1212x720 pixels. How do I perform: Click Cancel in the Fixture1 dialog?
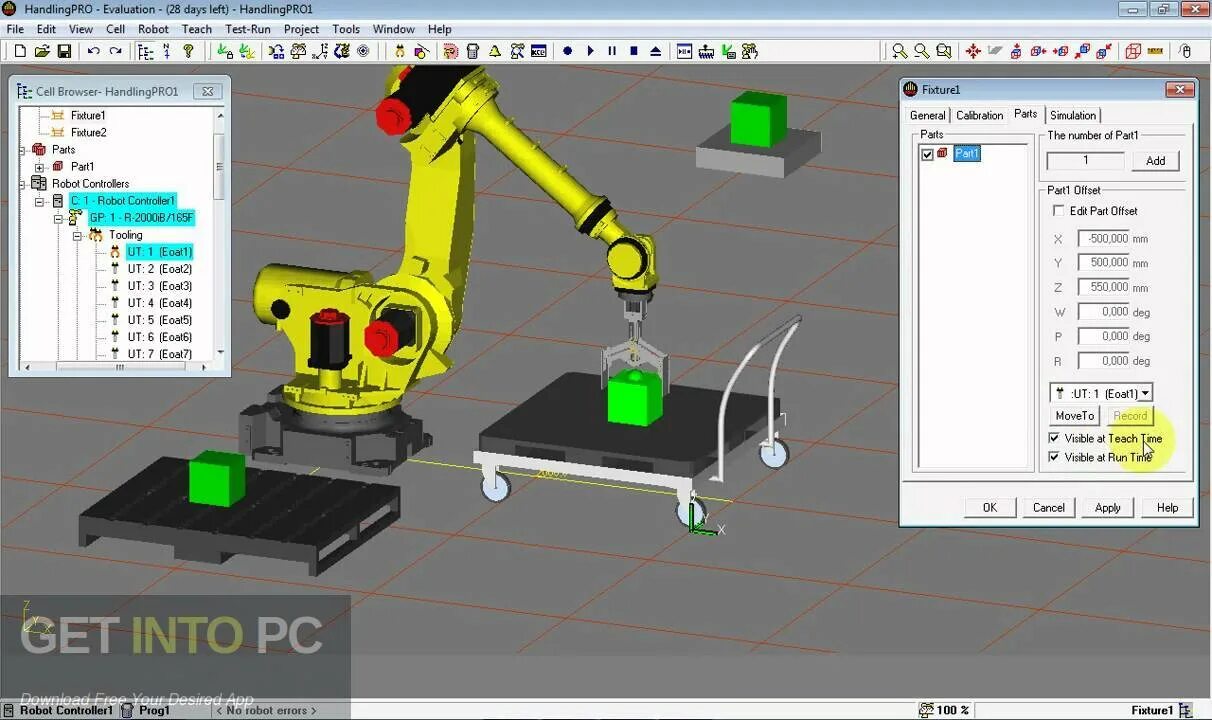click(x=1049, y=508)
